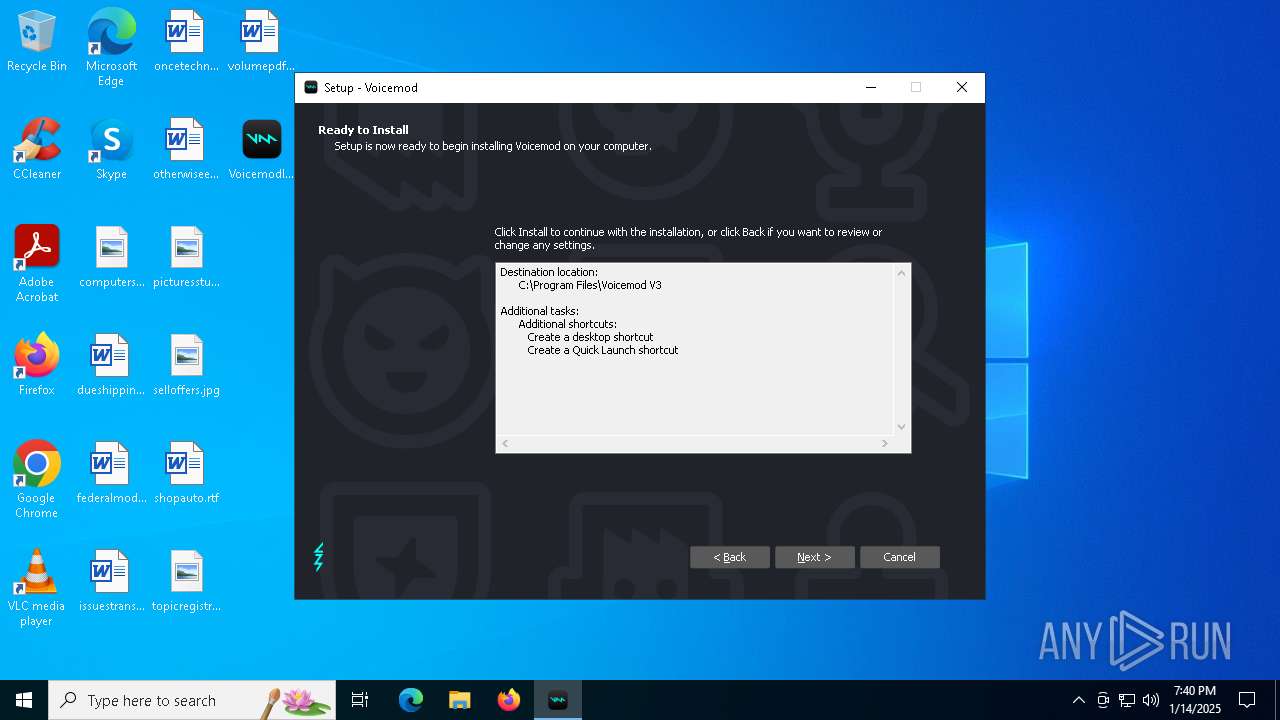1280x720 pixels.
Task: Click the Create a desktop shortcut line
Action: pyautogui.click(x=590, y=337)
